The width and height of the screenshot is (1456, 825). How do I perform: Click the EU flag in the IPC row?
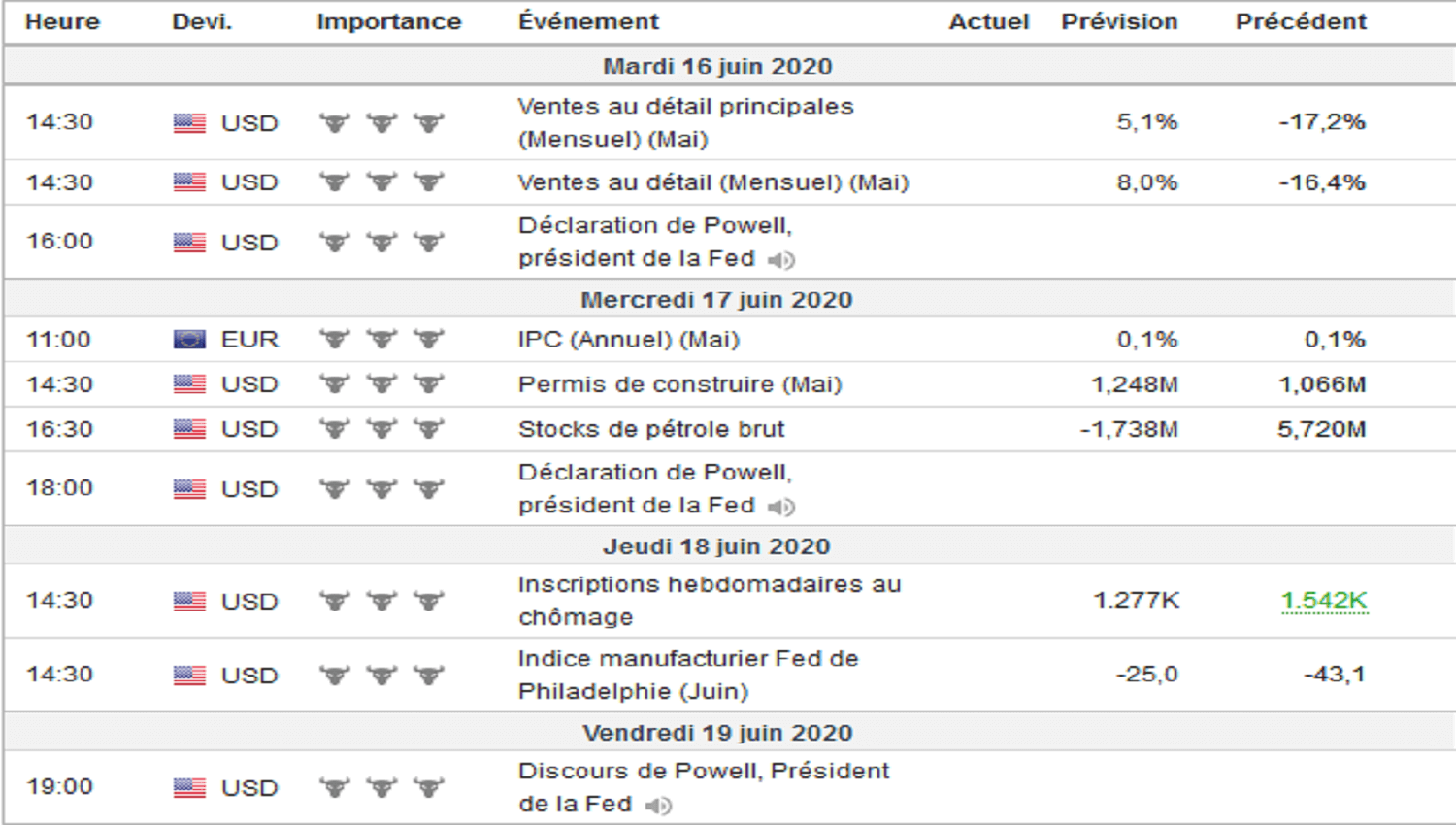click(189, 340)
